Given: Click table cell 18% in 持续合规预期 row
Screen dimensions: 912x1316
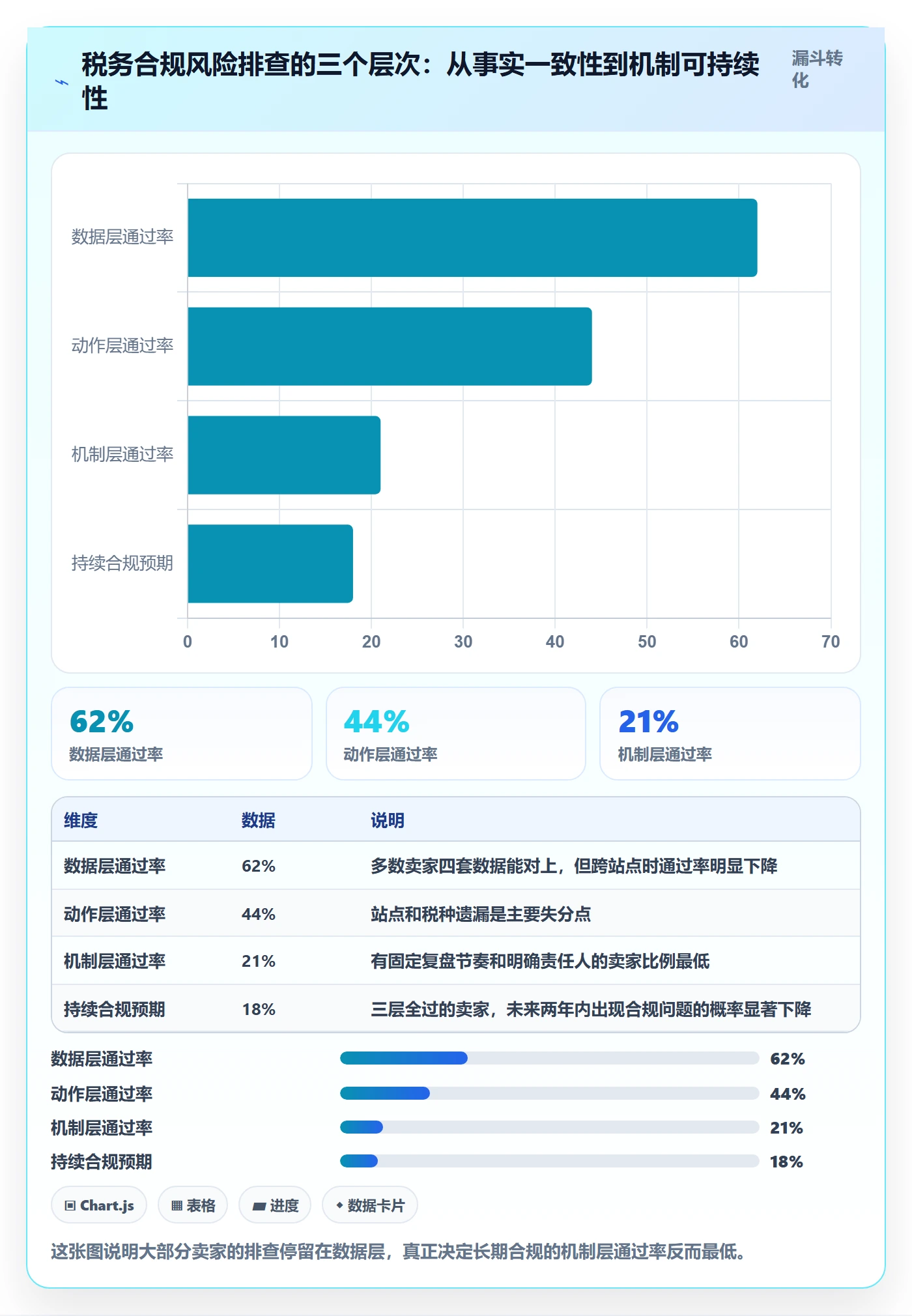Looking at the screenshot, I should [x=259, y=1009].
